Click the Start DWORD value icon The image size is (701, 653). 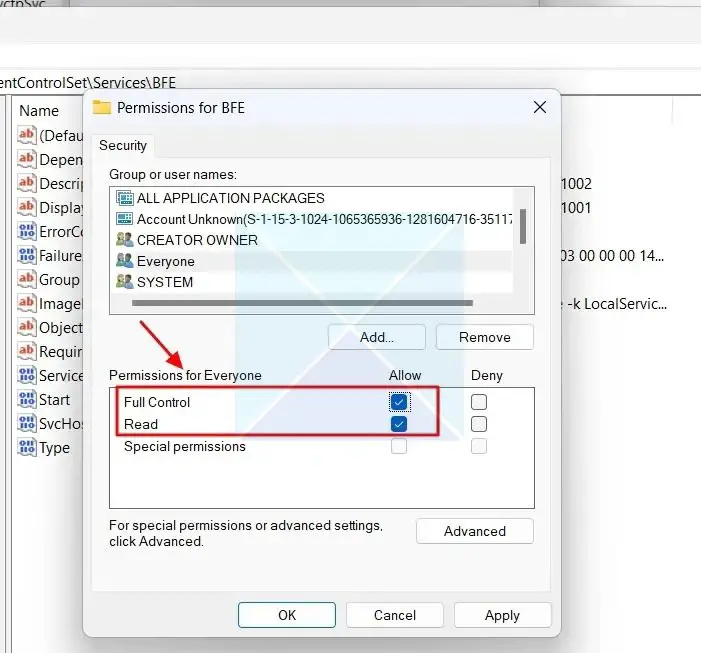pos(27,399)
